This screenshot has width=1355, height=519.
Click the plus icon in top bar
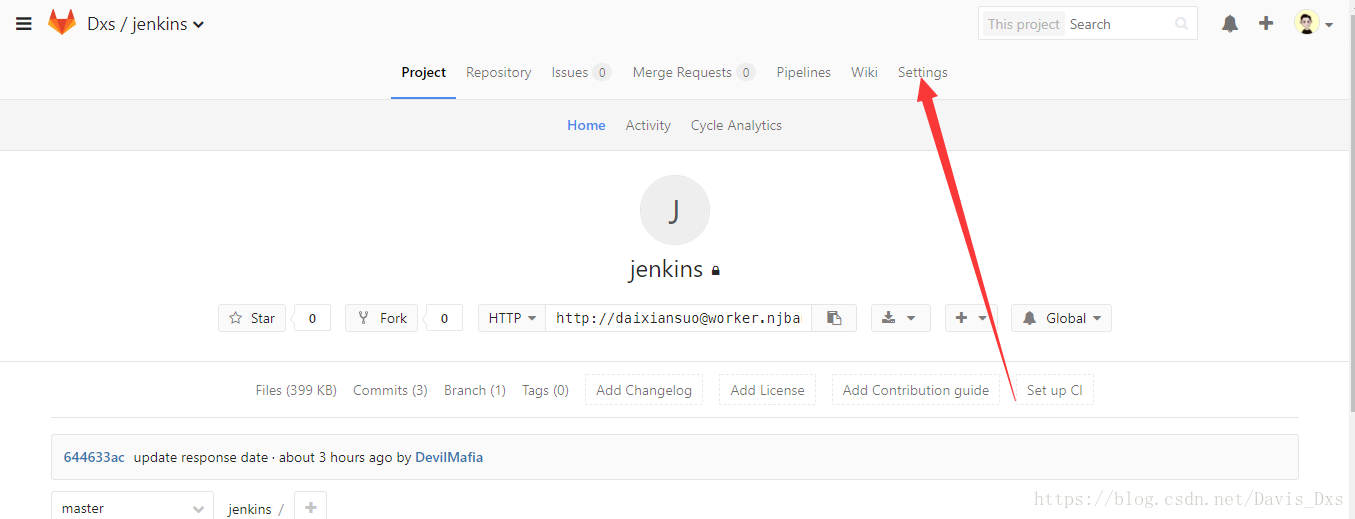[x=1266, y=23]
